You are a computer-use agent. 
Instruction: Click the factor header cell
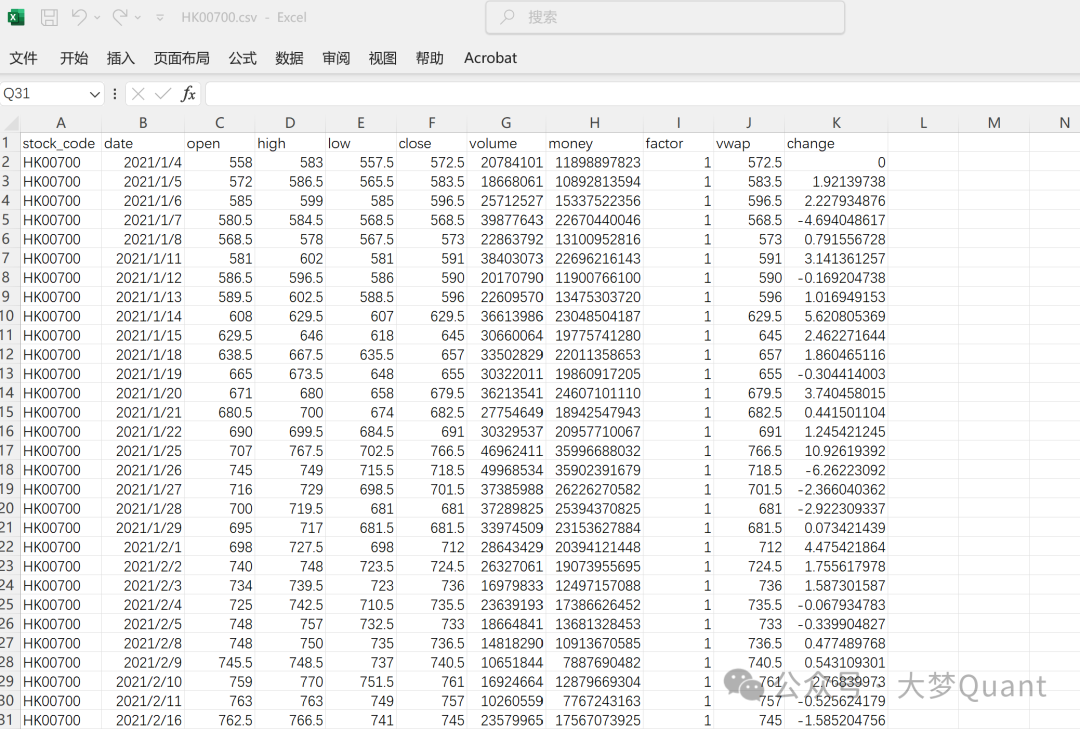678,143
